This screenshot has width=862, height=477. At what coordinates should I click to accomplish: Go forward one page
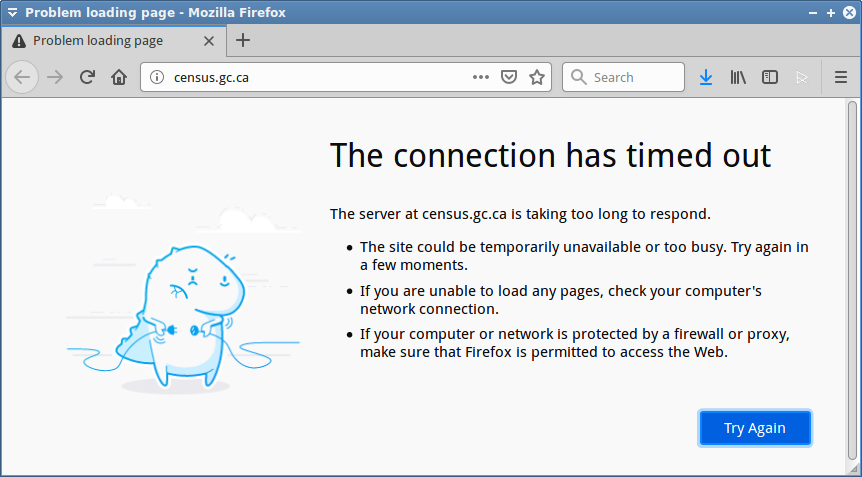55,77
